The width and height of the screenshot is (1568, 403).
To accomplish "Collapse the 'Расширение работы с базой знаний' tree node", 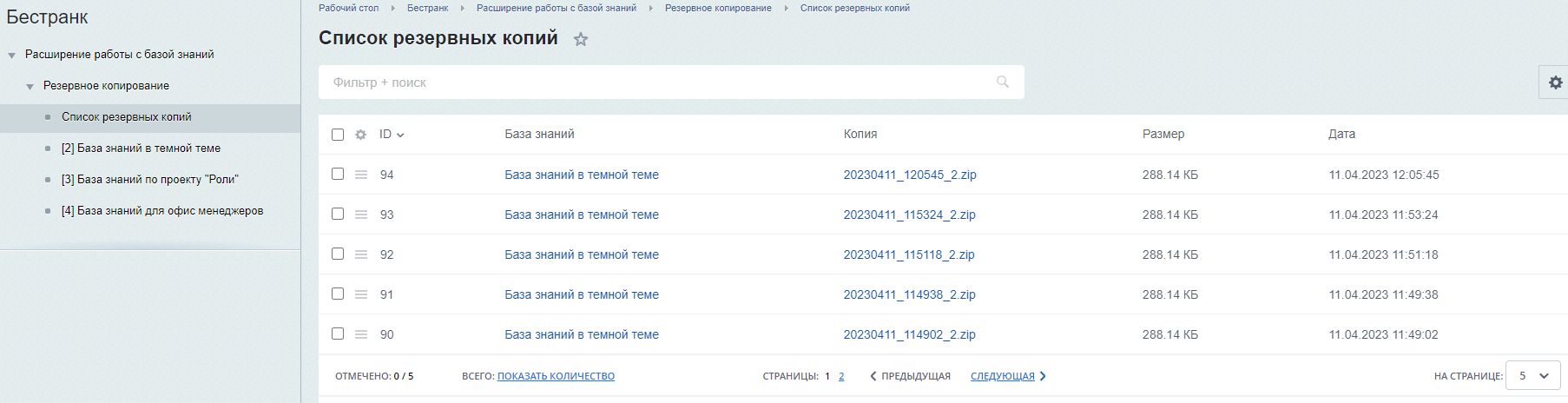I will click(12, 56).
